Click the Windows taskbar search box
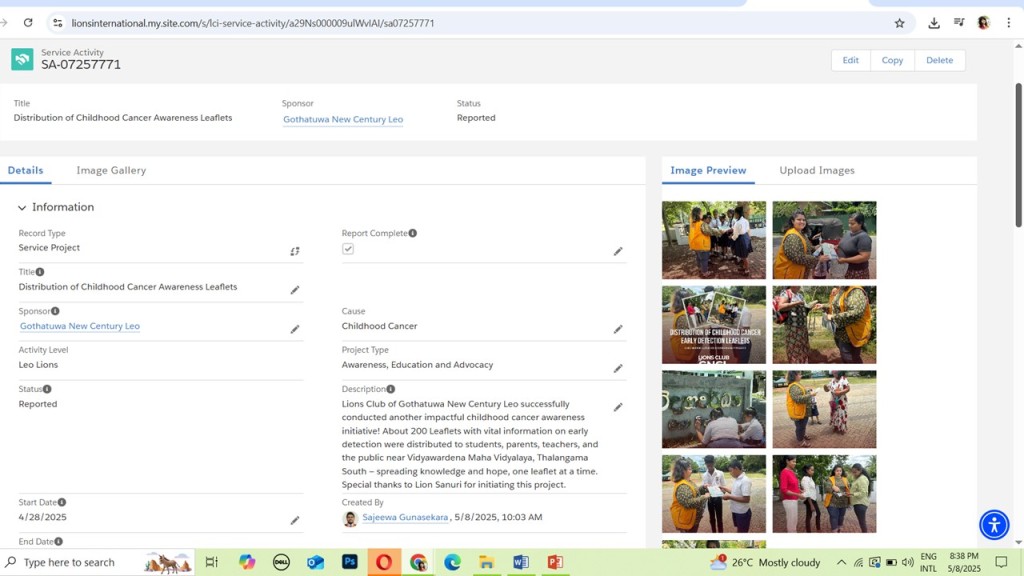The width and height of the screenshot is (1024, 576). pyautogui.click(x=98, y=562)
